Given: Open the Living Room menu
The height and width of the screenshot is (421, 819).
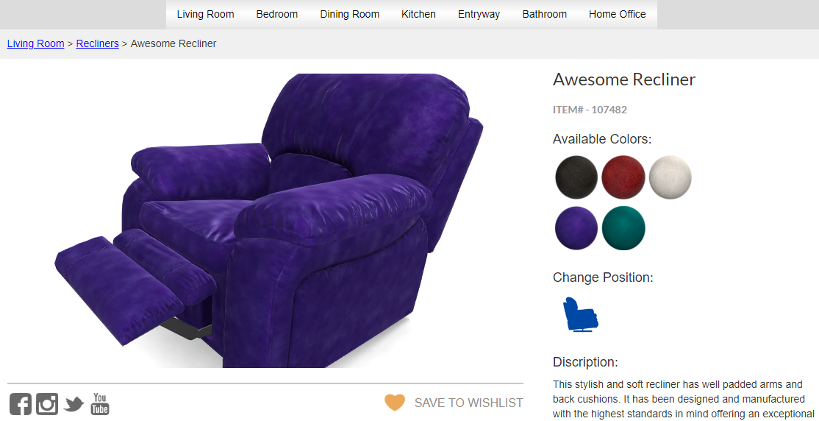Looking at the screenshot, I should point(205,14).
